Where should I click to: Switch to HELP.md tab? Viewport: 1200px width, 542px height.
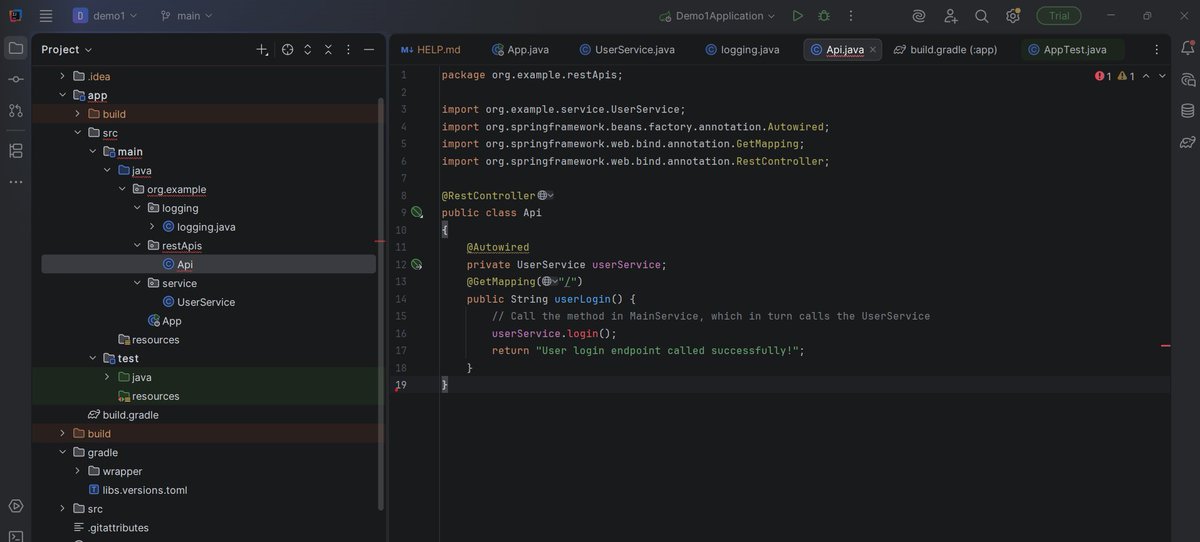coord(431,49)
